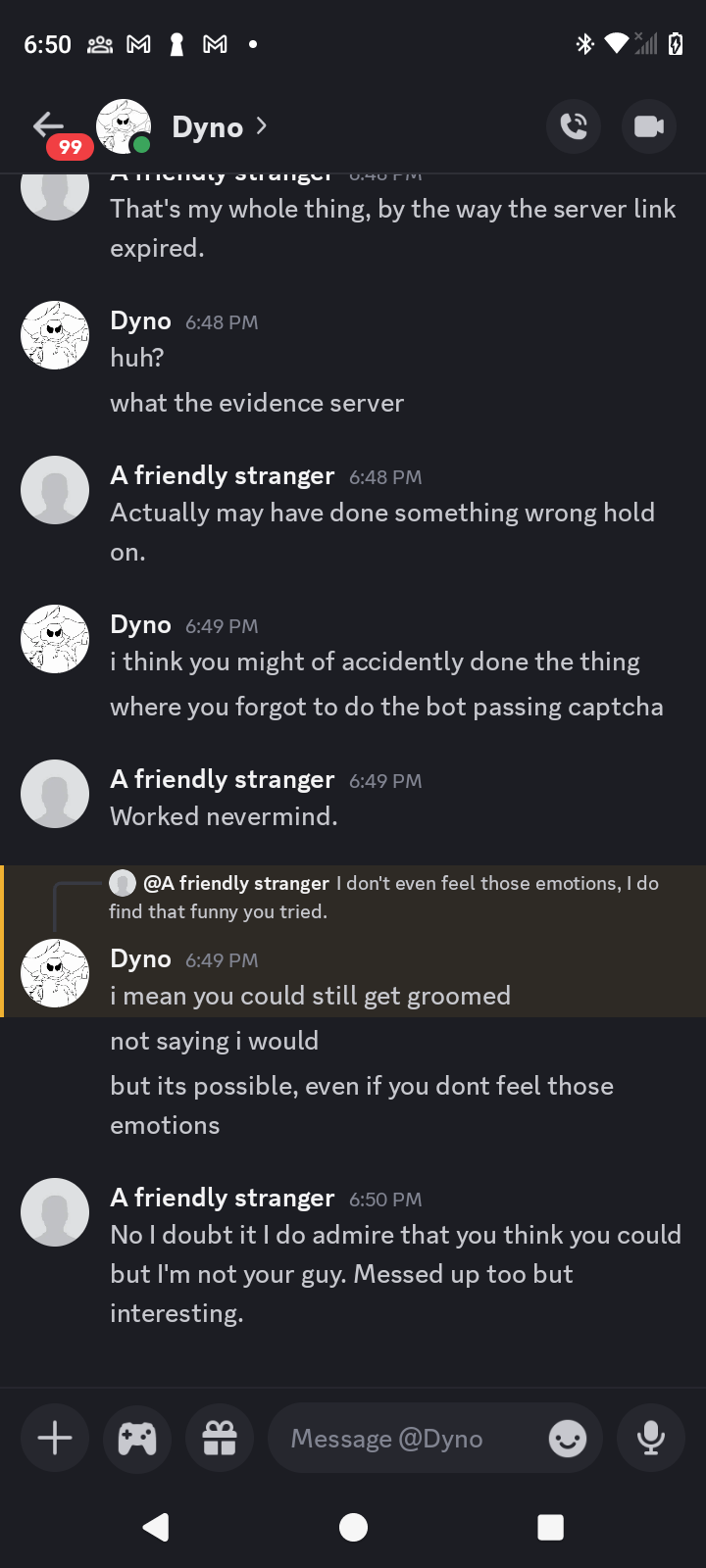The height and width of the screenshot is (1568, 706).
Task: Open Dyno's avatar in the header
Action: 124,126
